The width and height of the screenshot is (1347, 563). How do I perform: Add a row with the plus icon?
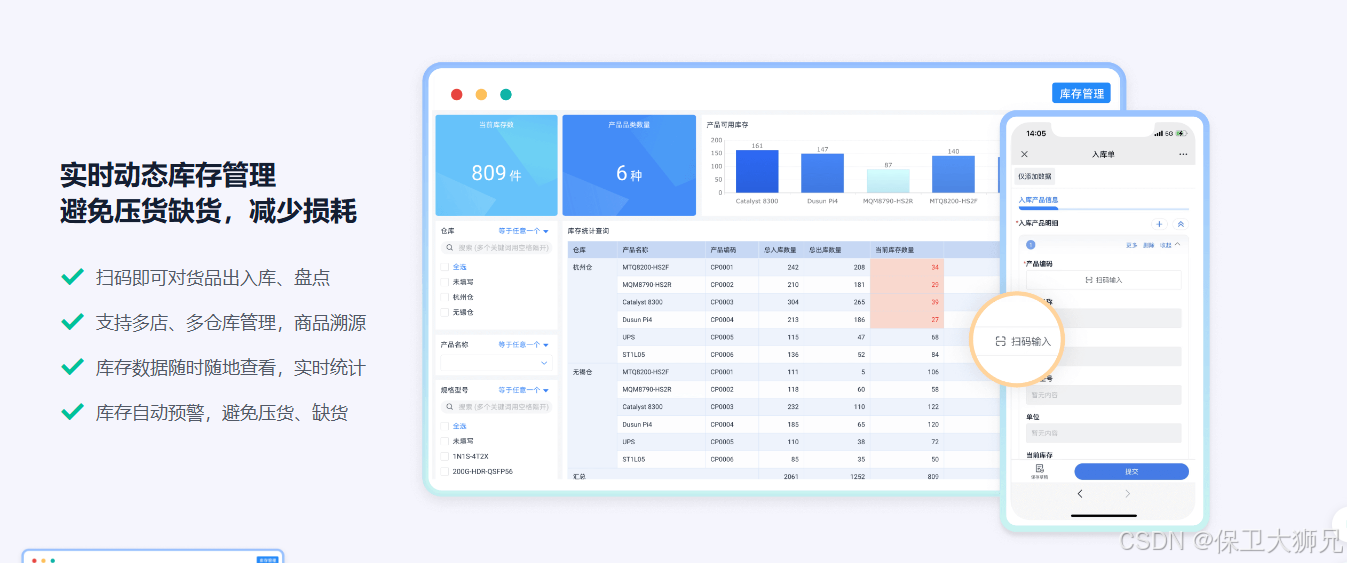pos(1159,224)
